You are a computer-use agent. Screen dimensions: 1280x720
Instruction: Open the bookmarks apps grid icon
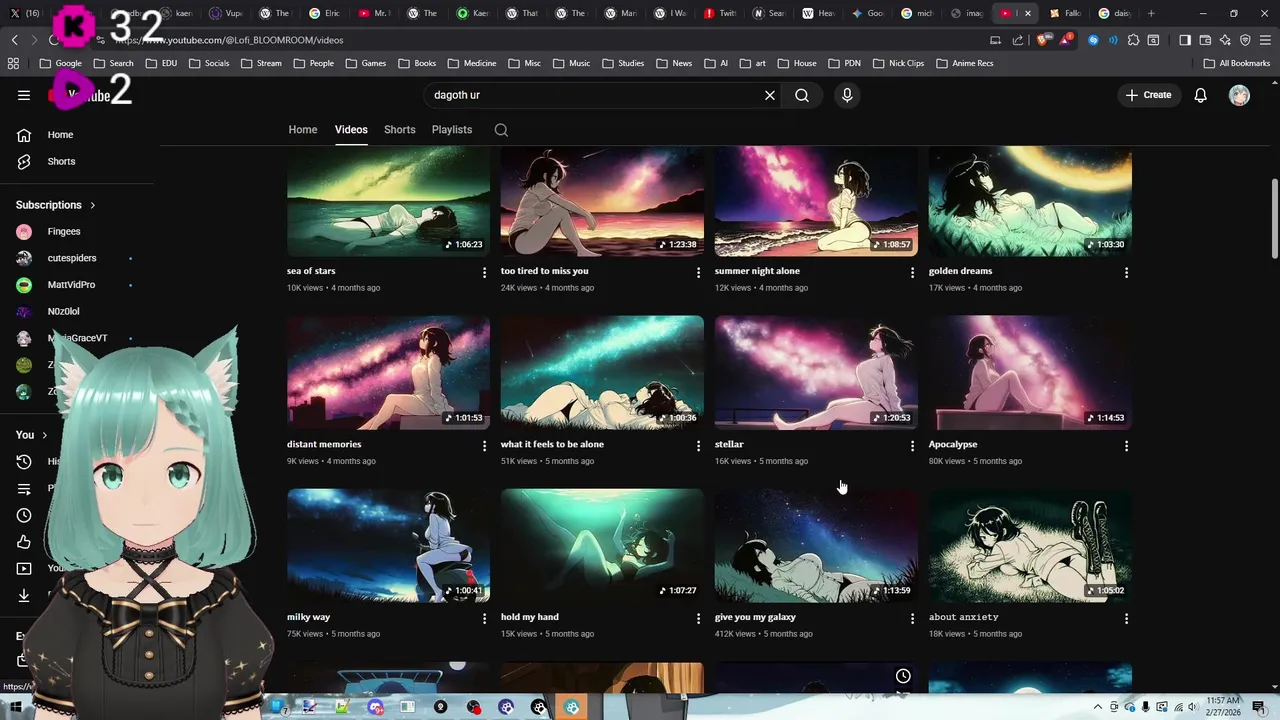tap(13, 63)
